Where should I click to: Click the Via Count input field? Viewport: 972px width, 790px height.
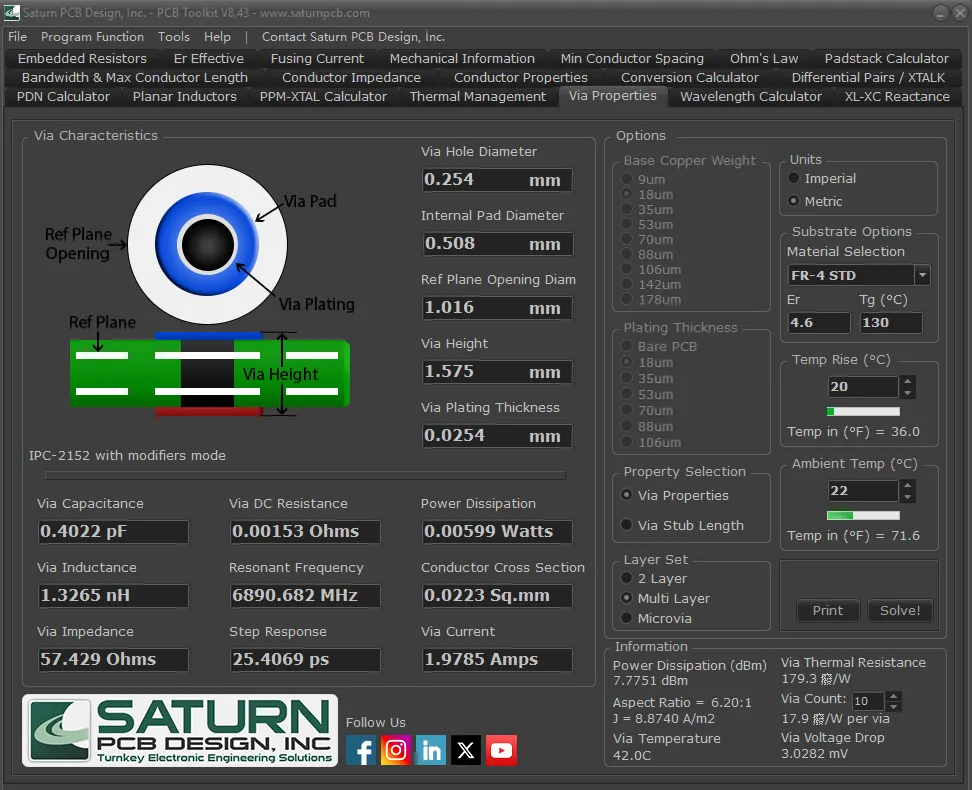coord(868,701)
